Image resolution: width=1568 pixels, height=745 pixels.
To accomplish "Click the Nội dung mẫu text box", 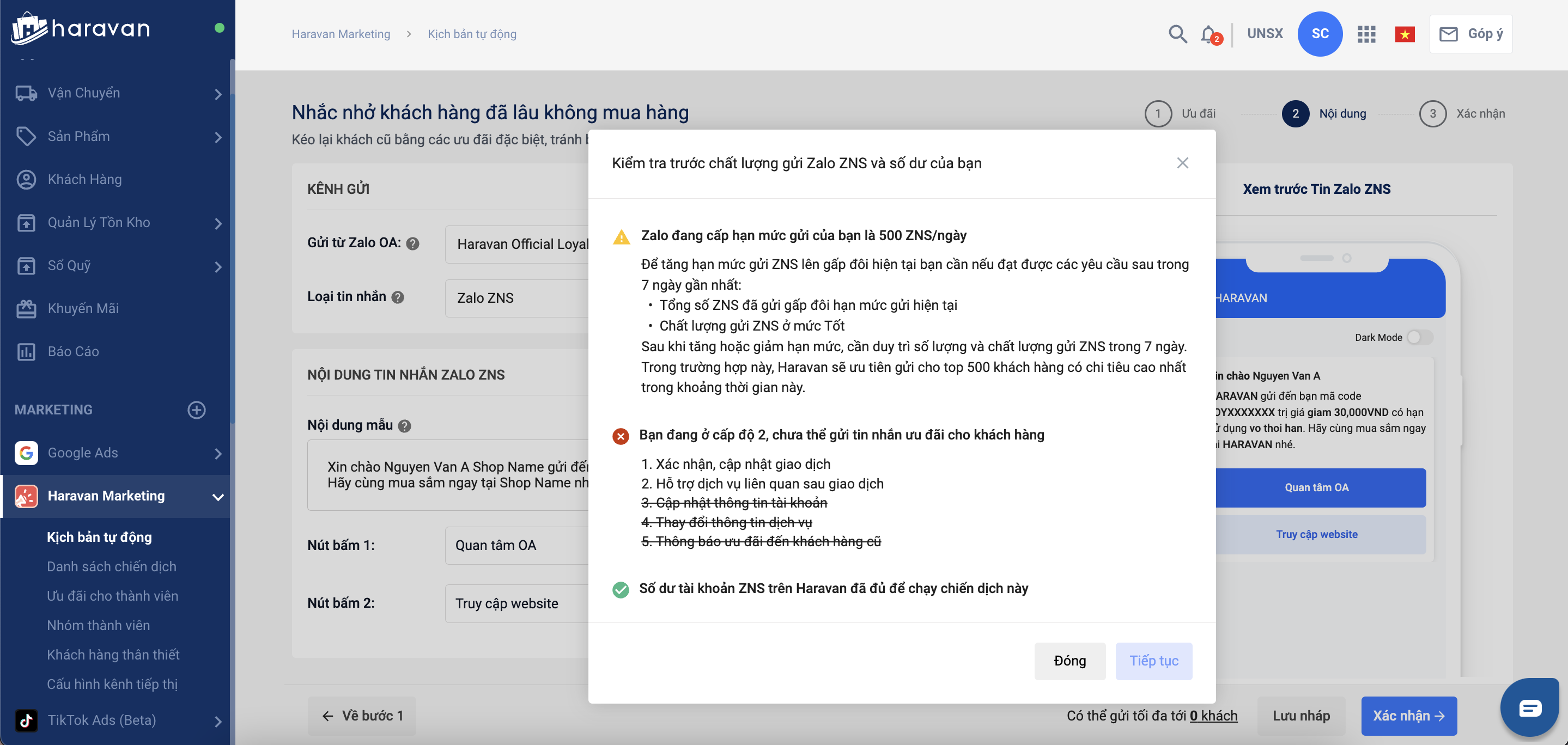I will [448, 475].
